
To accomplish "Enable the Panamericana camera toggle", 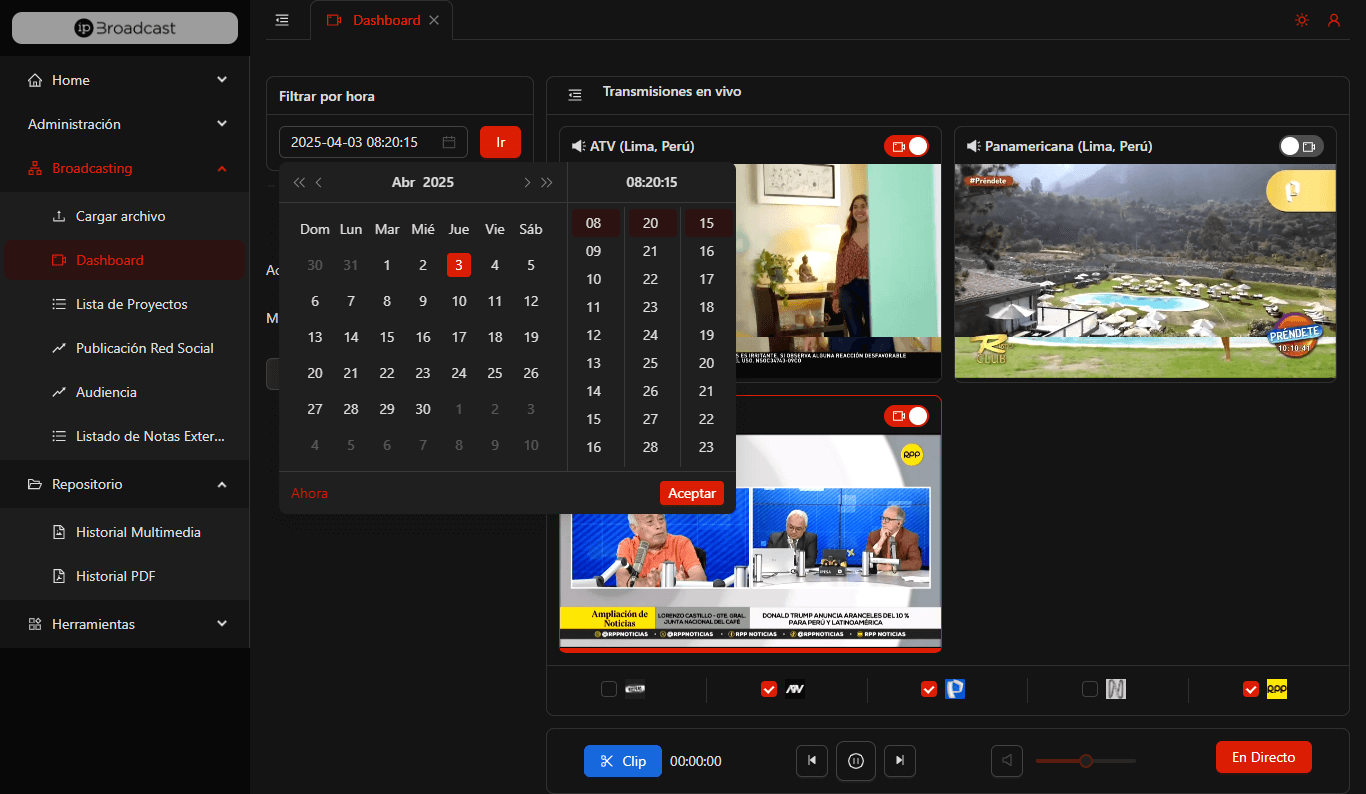I will [x=1301, y=146].
